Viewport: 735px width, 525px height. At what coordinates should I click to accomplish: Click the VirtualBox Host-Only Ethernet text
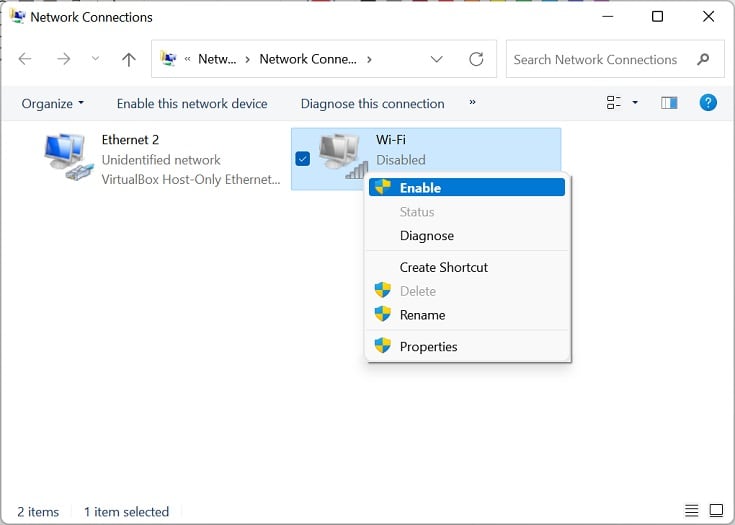pyautogui.click(x=191, y=180)
